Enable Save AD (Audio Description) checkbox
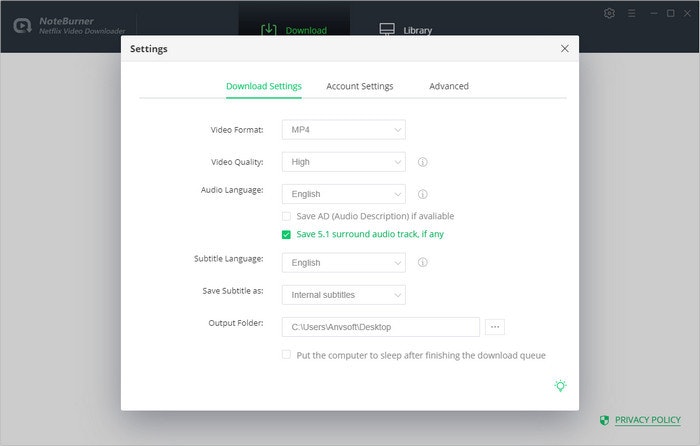The image size is (700, 446). pos(286,217)
